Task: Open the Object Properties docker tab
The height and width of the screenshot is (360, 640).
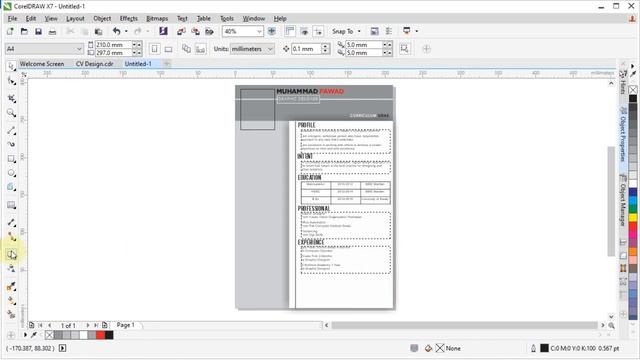Action: (623, 134)
